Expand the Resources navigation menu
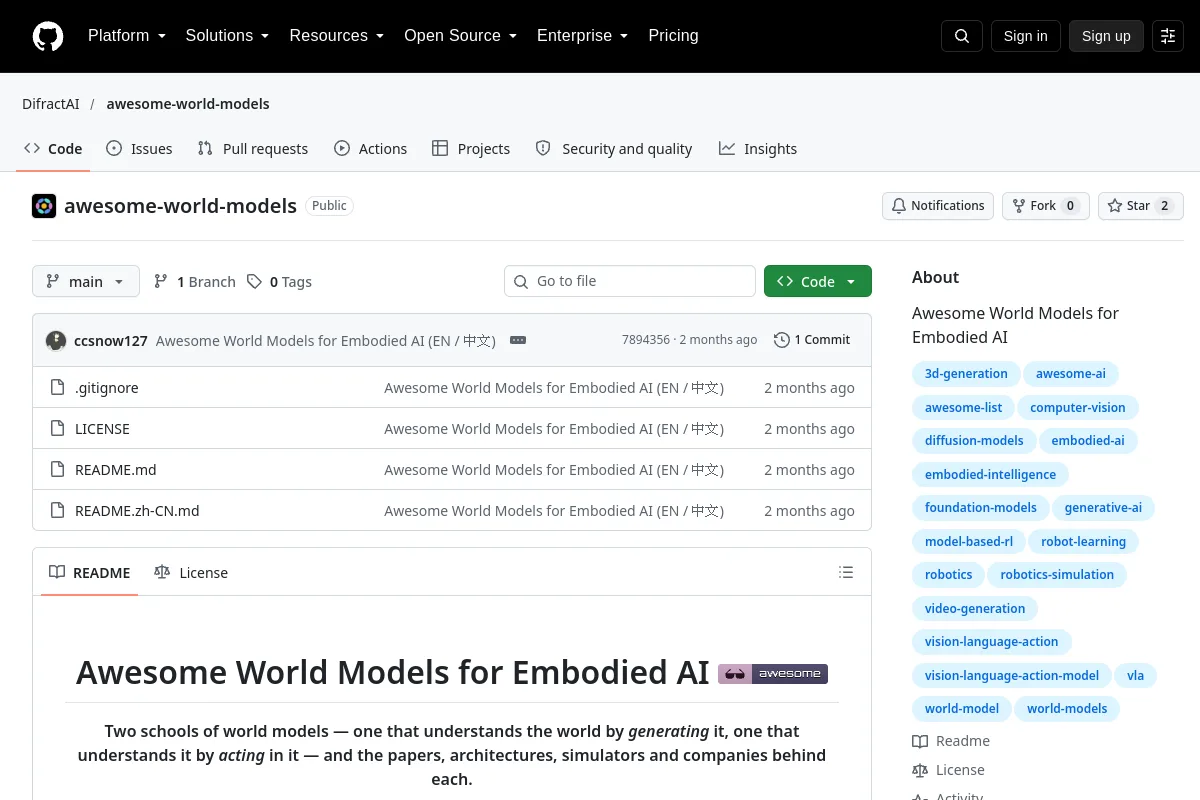The height and width of the screenshot is (800, 1200). (x=337, y=36)
